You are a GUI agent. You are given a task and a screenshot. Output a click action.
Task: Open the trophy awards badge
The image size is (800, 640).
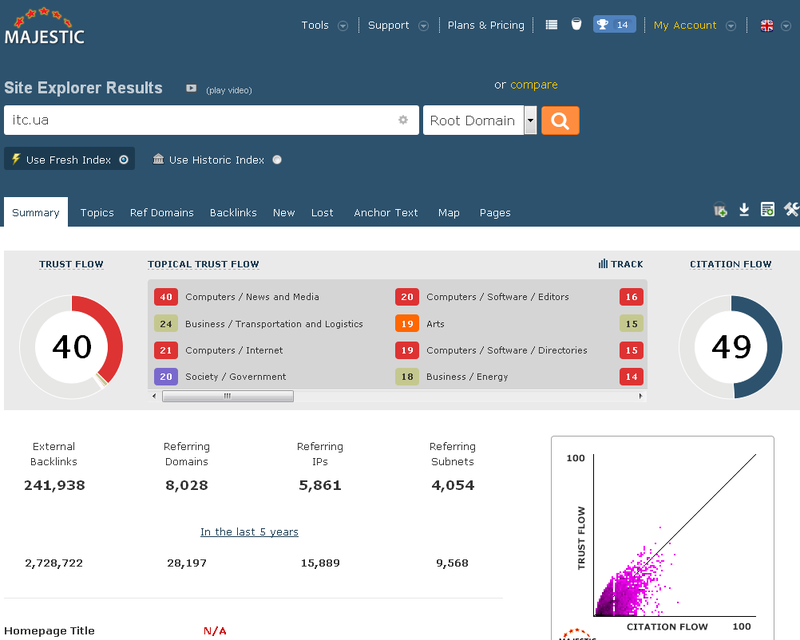pyautogui.click(x=614, y=25)
